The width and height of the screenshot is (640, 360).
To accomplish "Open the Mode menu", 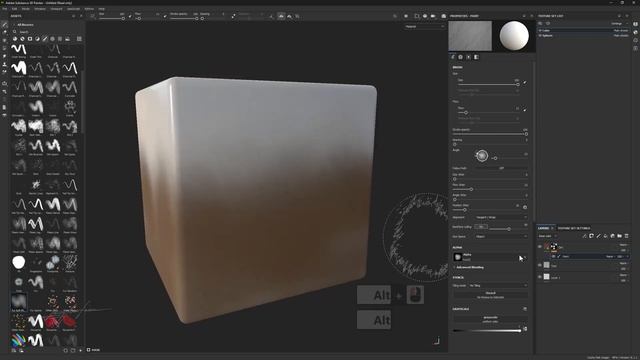I will (26, 9).
